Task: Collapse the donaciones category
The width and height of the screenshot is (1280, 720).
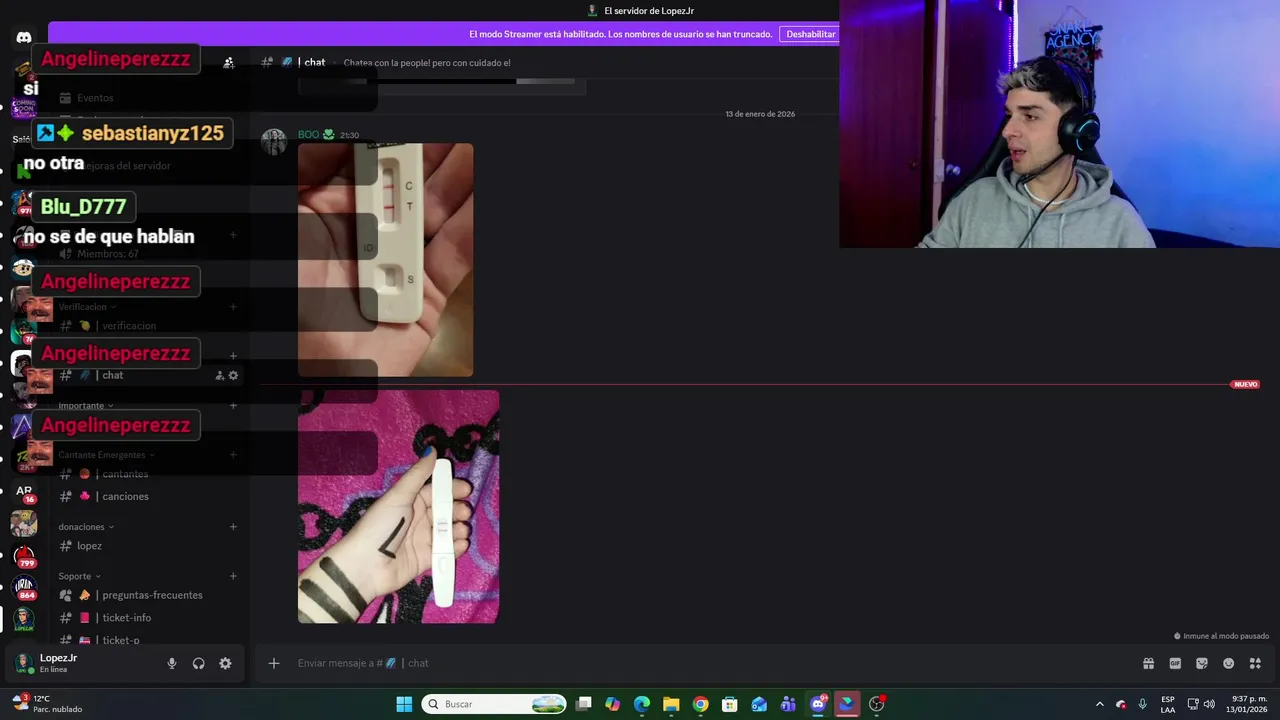Action: click(x=86, y=527)
